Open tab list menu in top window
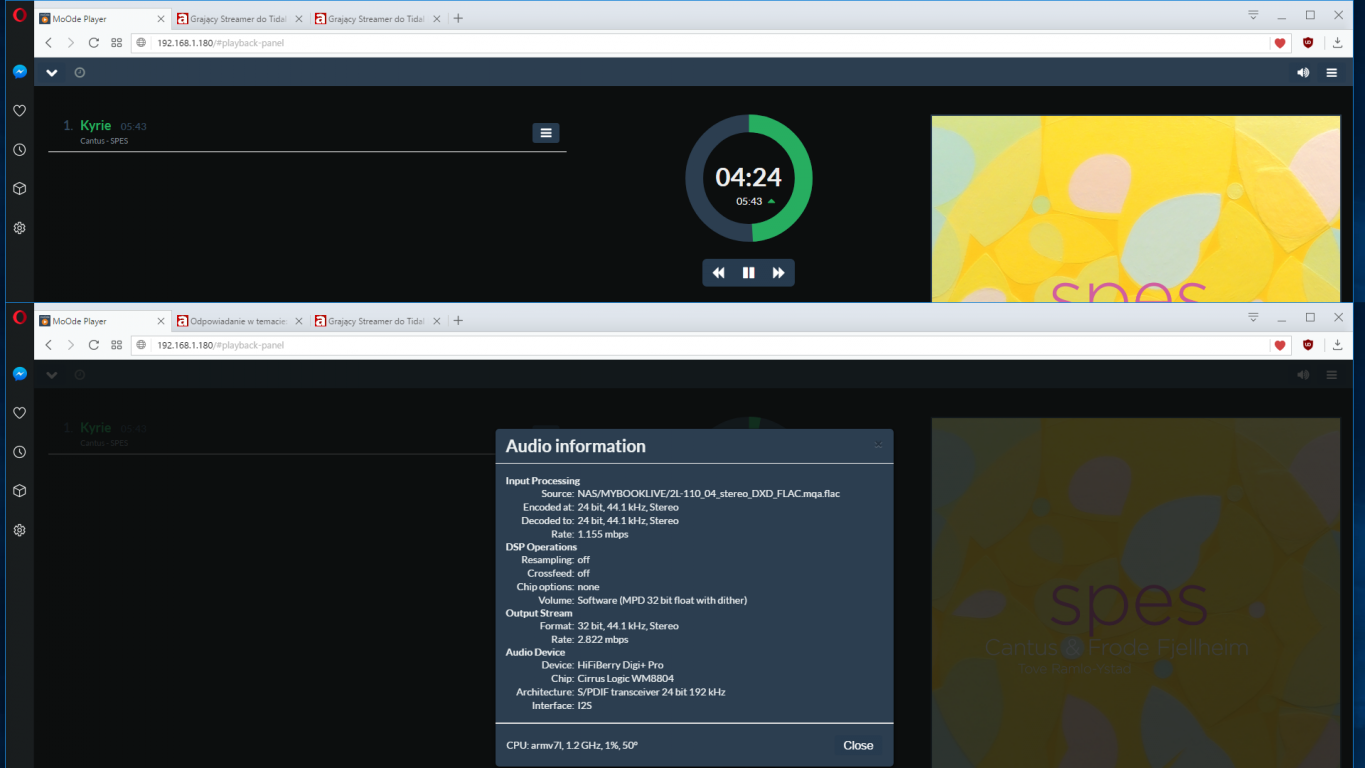Viewport: 1365px width, 768px height. click(1253, 15)
